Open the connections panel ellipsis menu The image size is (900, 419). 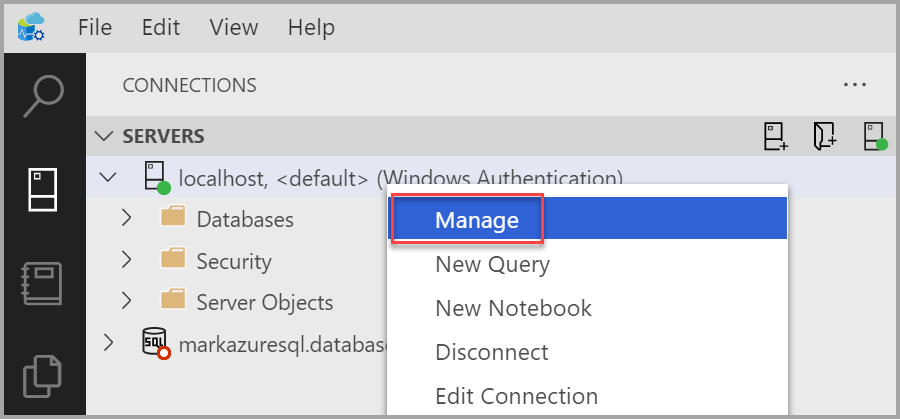pos(854,85)
